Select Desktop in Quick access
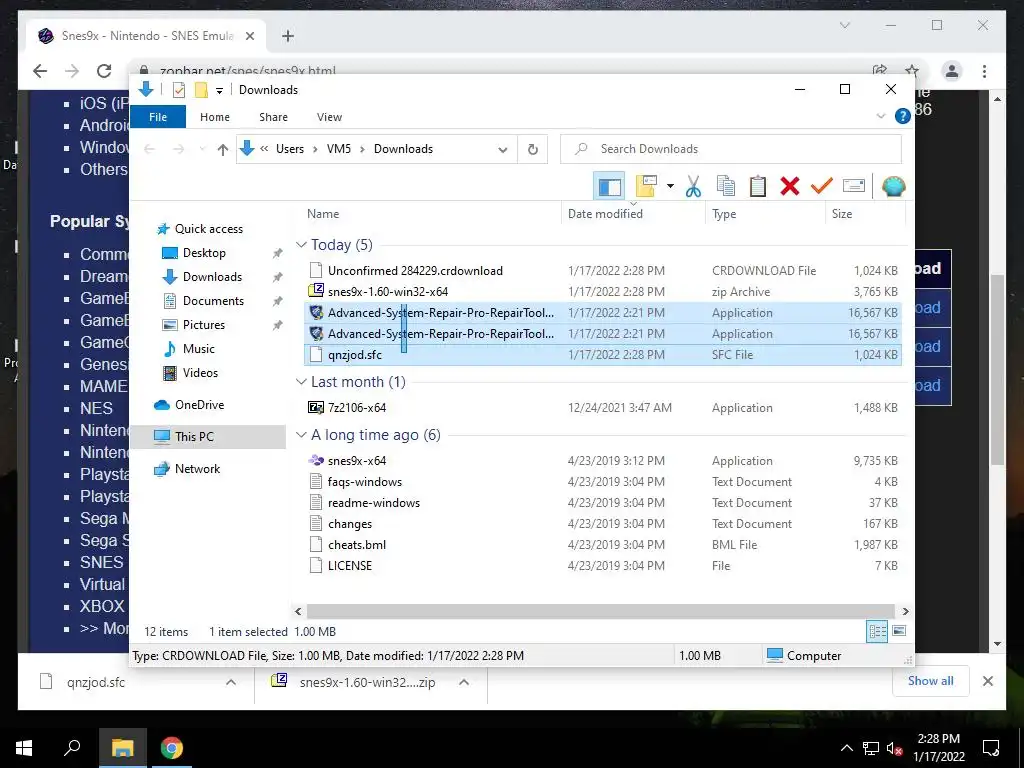 point(204,253)
